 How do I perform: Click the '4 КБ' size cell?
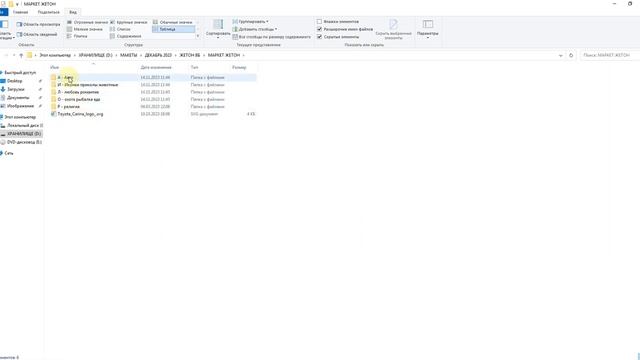(251, 114)
